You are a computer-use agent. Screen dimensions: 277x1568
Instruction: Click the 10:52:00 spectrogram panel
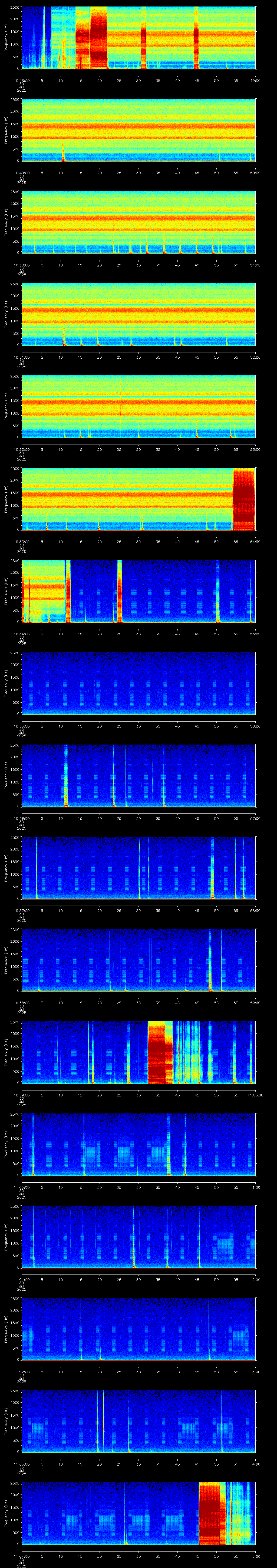point(139,407)
